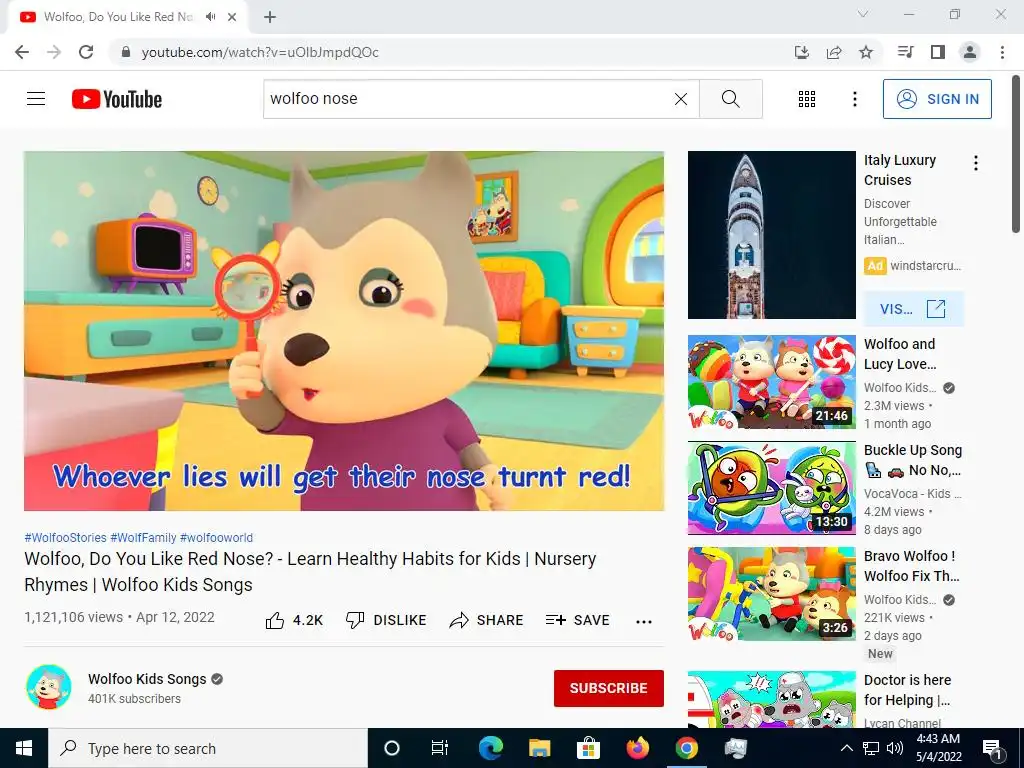This screenshot has height=768, width=1024.
Task: Open the Bravo Wolfoo video thumbnail
Action: (771, 594)
